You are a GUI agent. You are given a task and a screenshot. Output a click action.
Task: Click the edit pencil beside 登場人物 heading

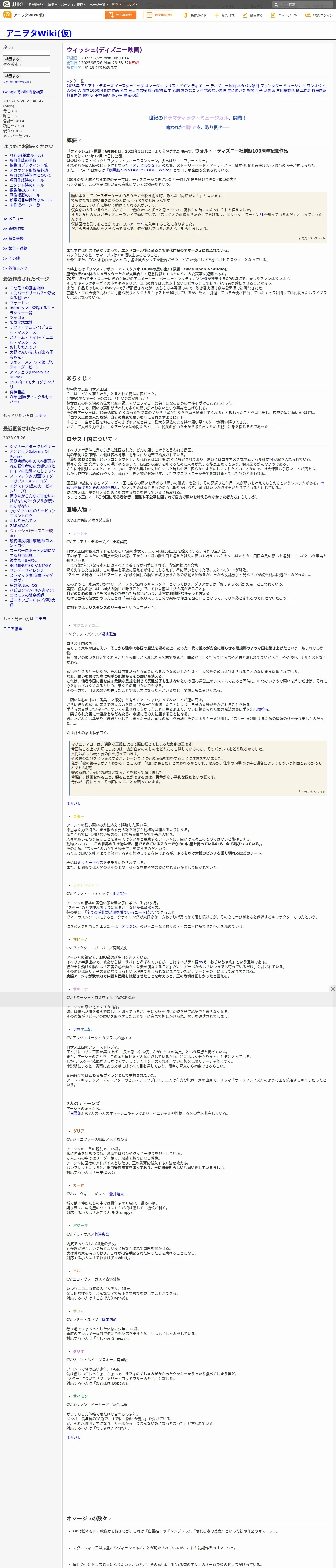(x=90, y=510)
